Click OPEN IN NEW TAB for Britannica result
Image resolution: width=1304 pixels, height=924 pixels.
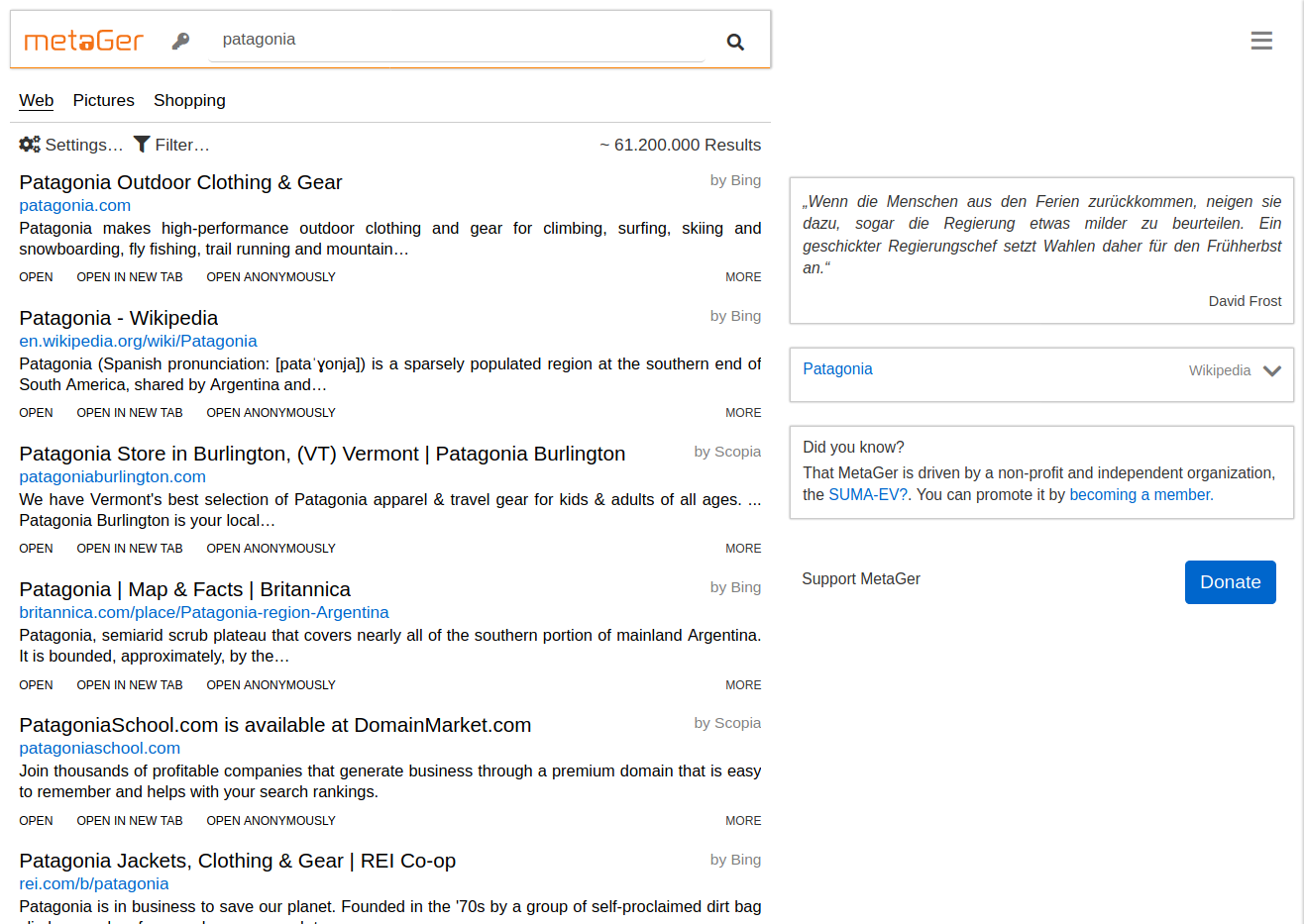[130, 685]
